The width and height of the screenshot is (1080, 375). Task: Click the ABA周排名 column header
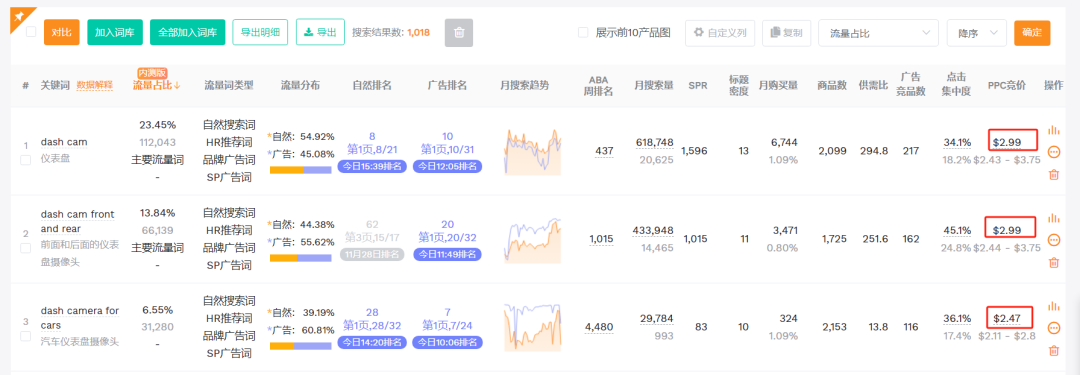tap(599, 85)
